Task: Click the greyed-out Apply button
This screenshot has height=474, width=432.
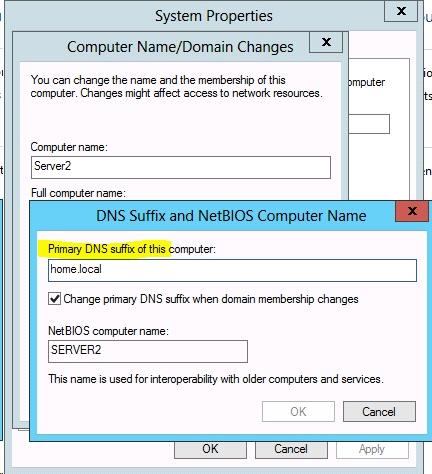Action: [x=372, y=449]
